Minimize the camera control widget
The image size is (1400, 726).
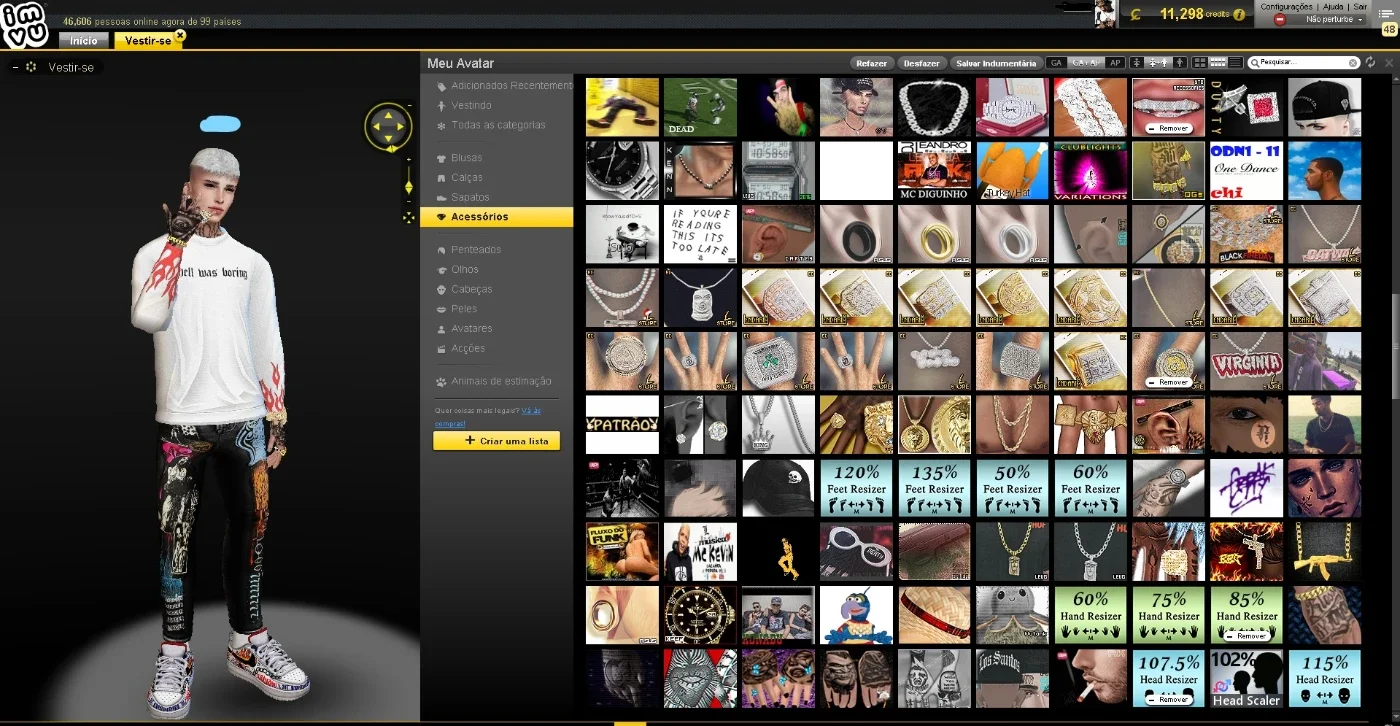click(x=408, y=105)
